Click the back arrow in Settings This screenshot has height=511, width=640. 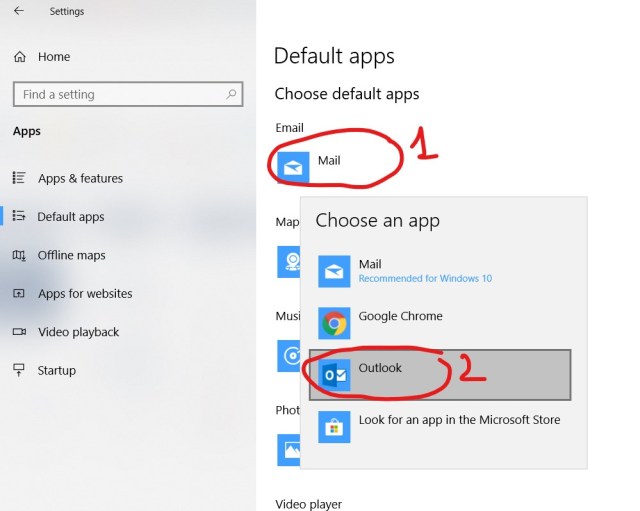19,11
